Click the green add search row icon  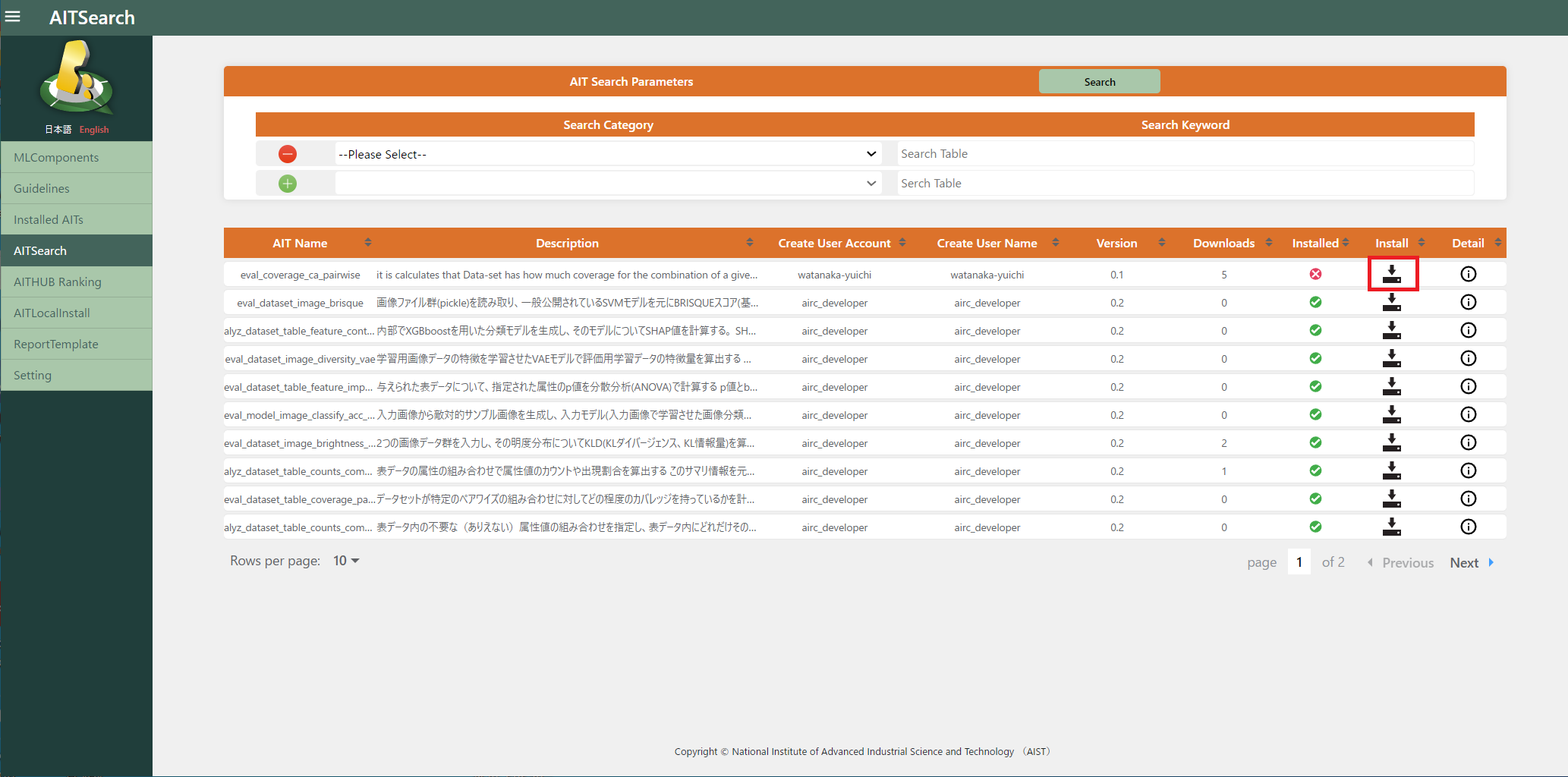288,184
